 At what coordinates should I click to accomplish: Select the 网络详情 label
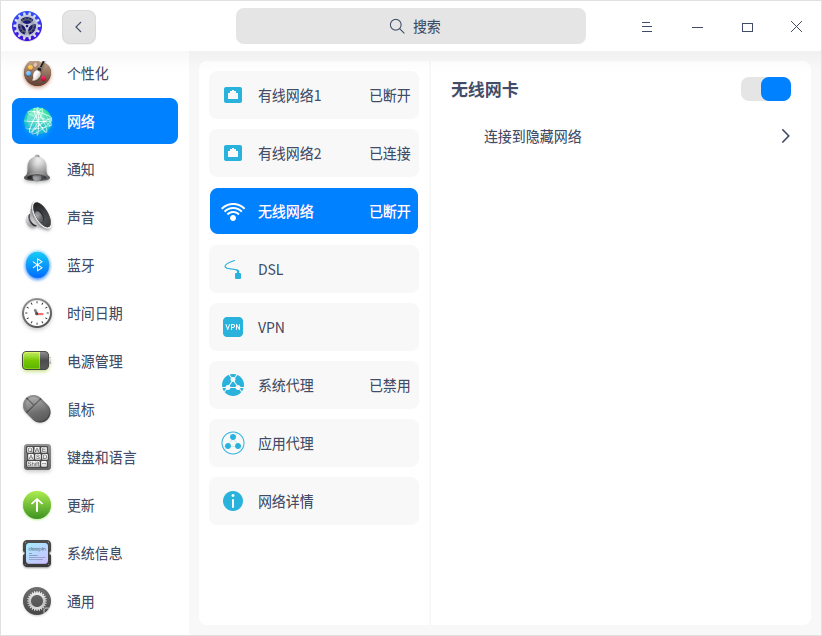coord(286,502)
